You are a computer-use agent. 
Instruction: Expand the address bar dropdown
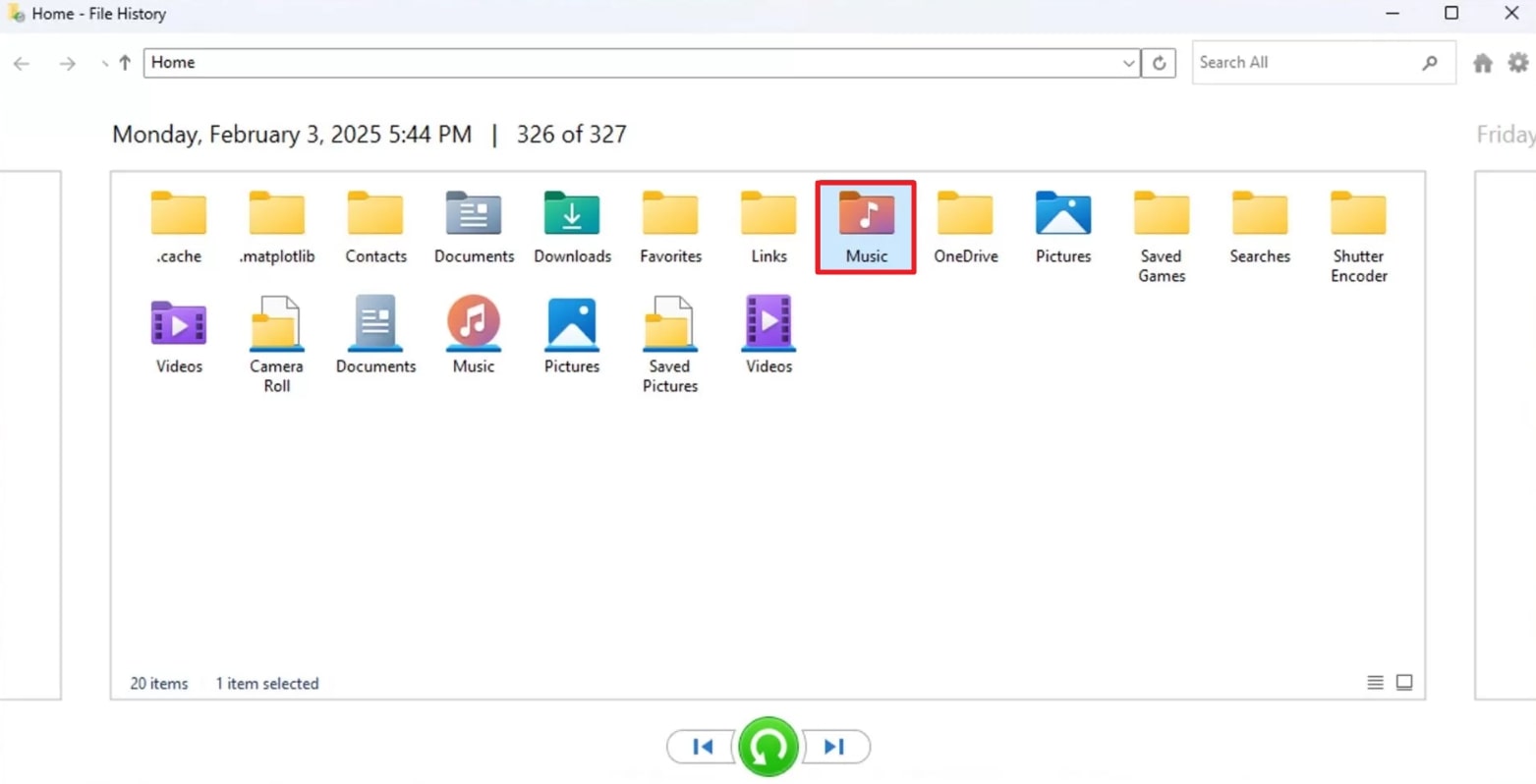(x=1129, y=62)
